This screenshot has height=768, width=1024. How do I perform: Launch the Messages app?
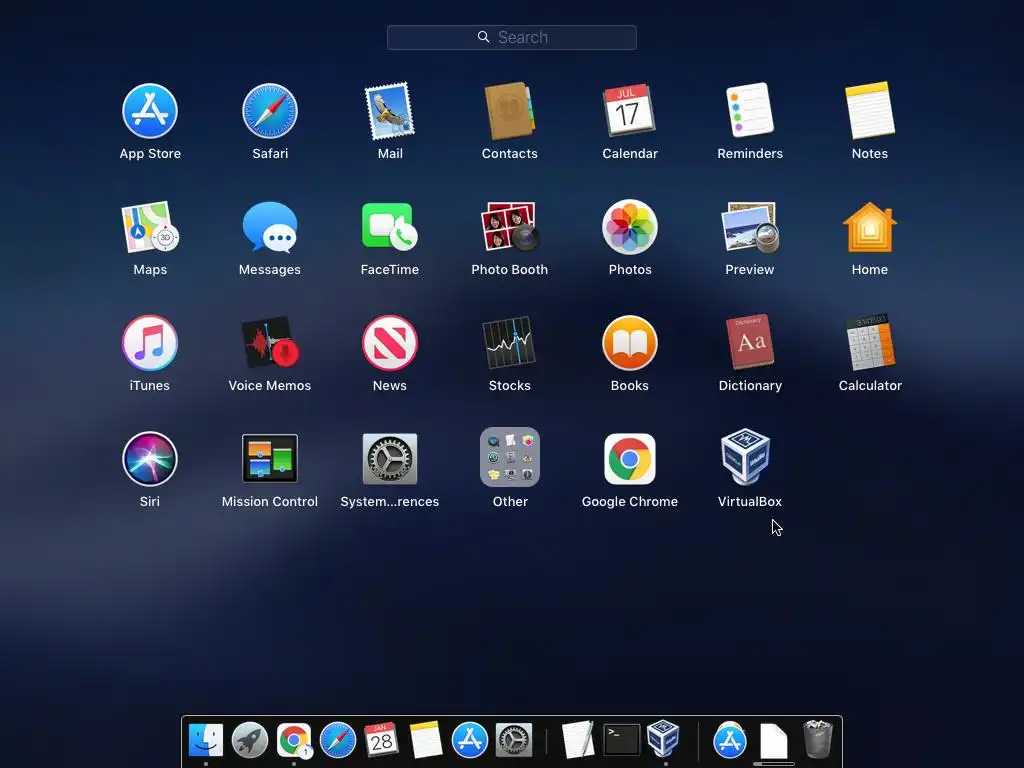coord(270,227)
